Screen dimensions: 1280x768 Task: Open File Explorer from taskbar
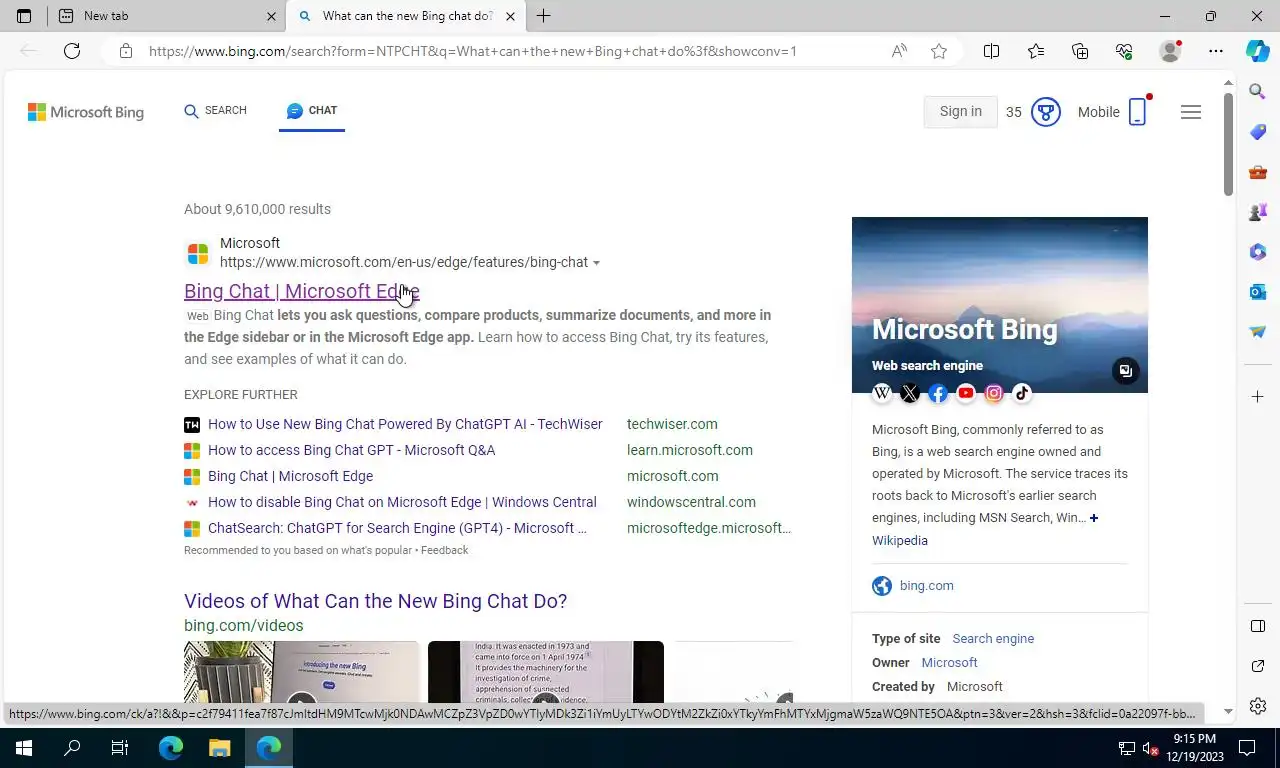[x=219, y=748]
